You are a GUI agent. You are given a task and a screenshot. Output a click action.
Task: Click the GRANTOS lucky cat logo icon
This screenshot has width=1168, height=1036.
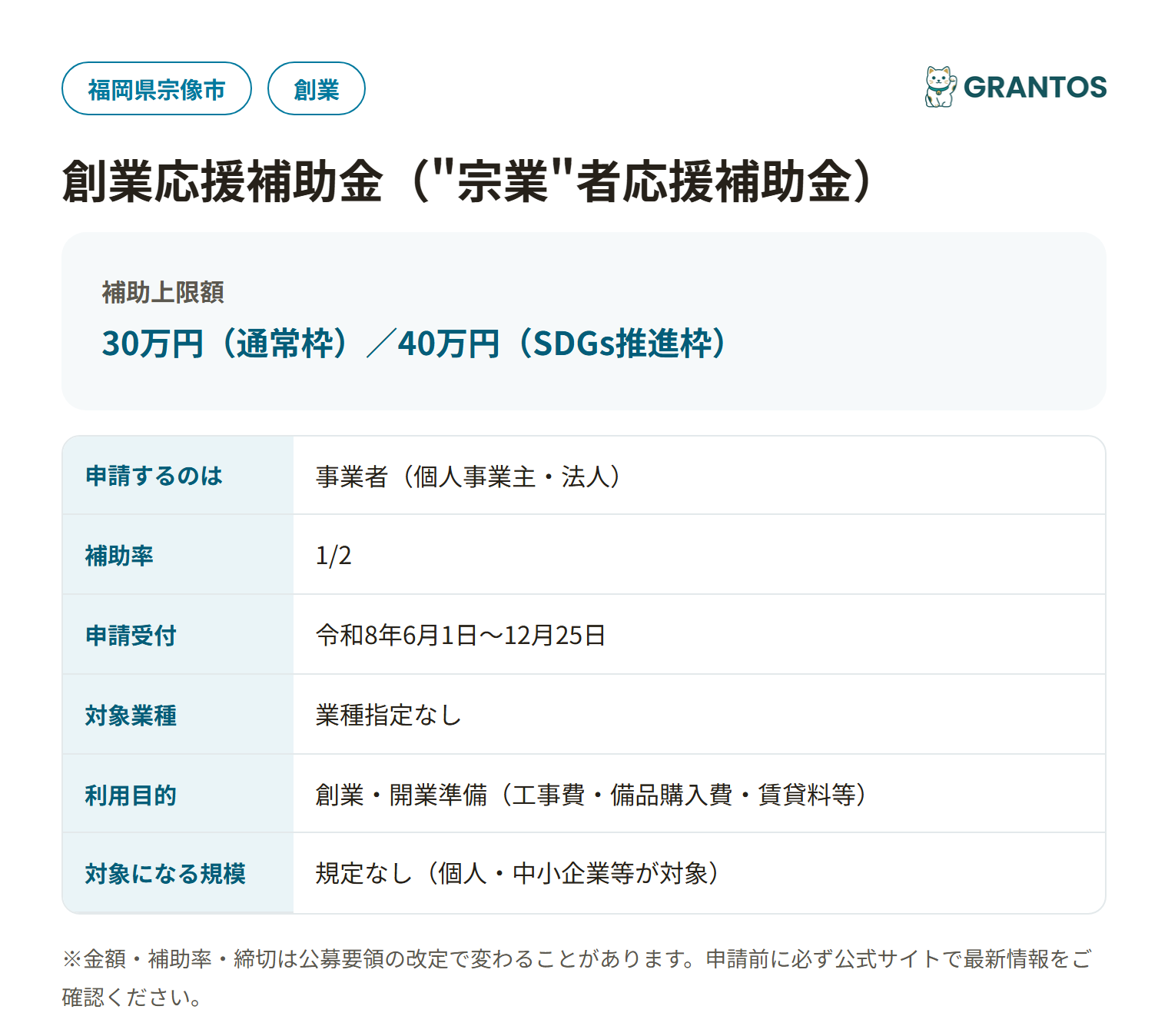[941, 87]
